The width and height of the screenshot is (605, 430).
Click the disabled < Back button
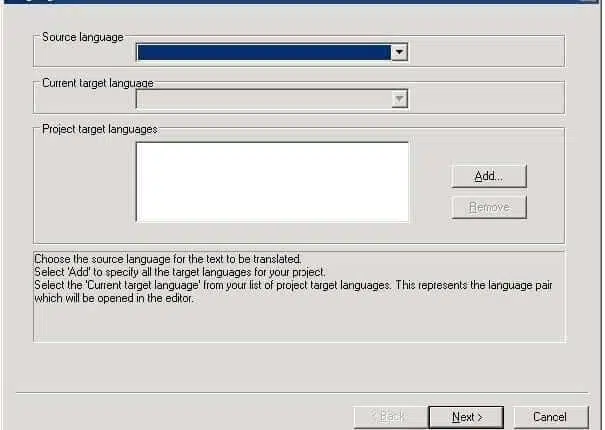pyautogui.click(x=390, y=417)
